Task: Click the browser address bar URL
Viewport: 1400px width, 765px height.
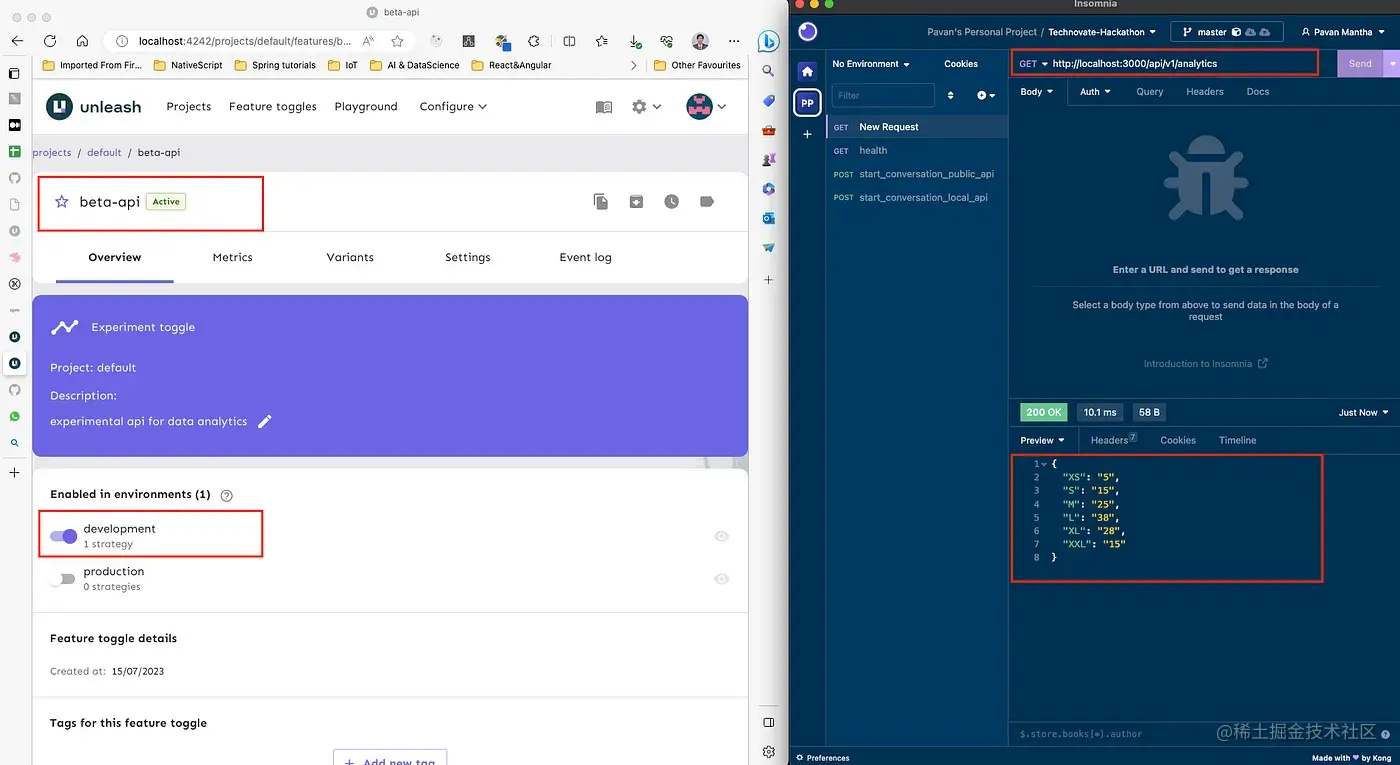Action: click(x=245, y=41)
